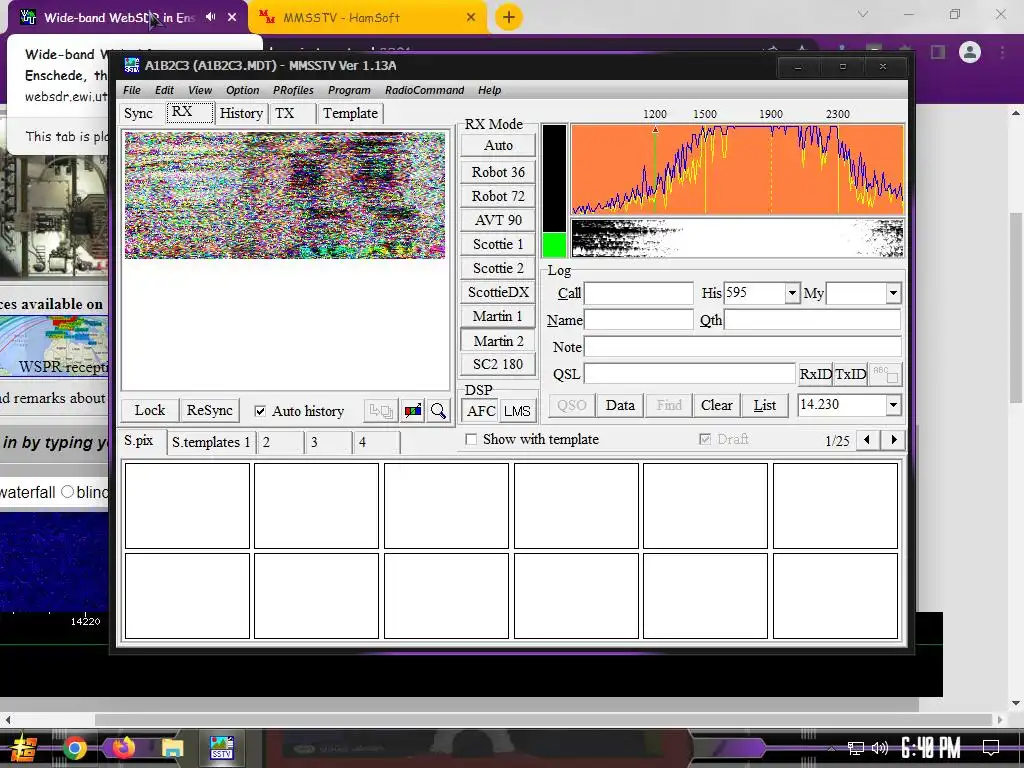The image size is (1024, 768).
Task: Go to next stock page arrow
Action: click(894, 440)
